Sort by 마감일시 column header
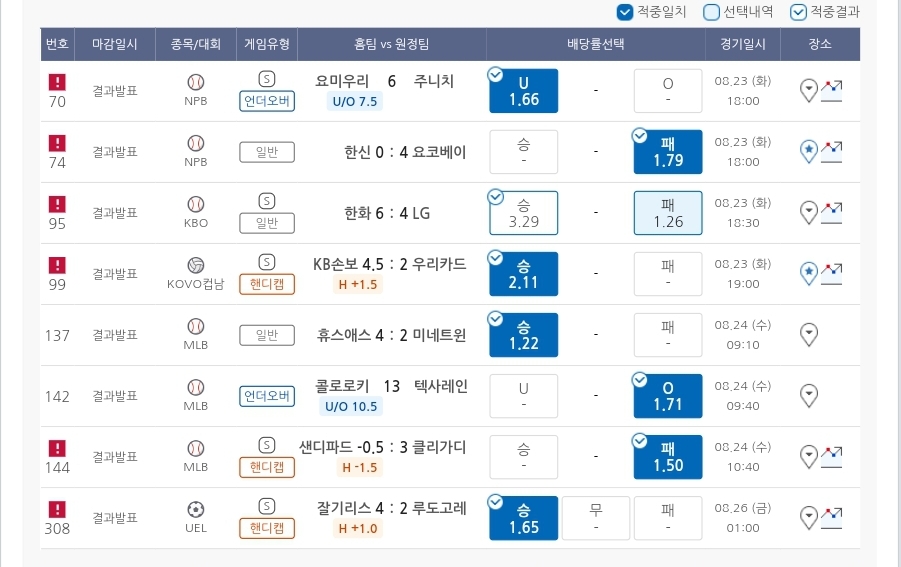901x567 pixels. pyautogui.click(x=115, y=44)
